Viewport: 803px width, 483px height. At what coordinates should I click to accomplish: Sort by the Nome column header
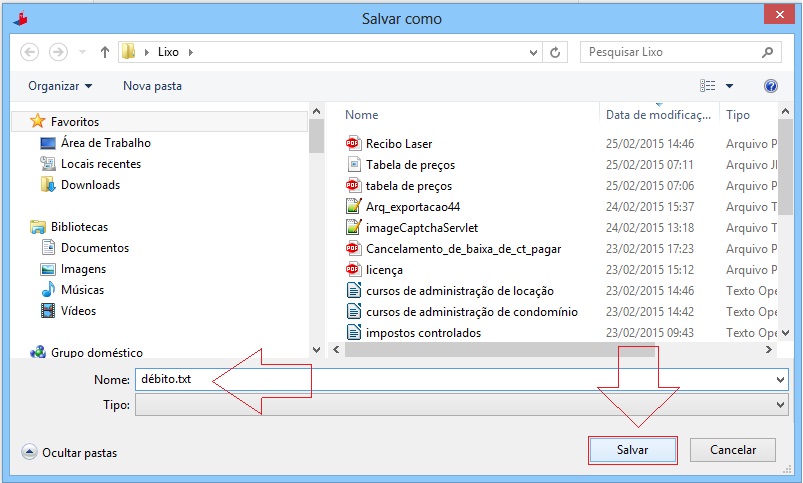point(362,115)
